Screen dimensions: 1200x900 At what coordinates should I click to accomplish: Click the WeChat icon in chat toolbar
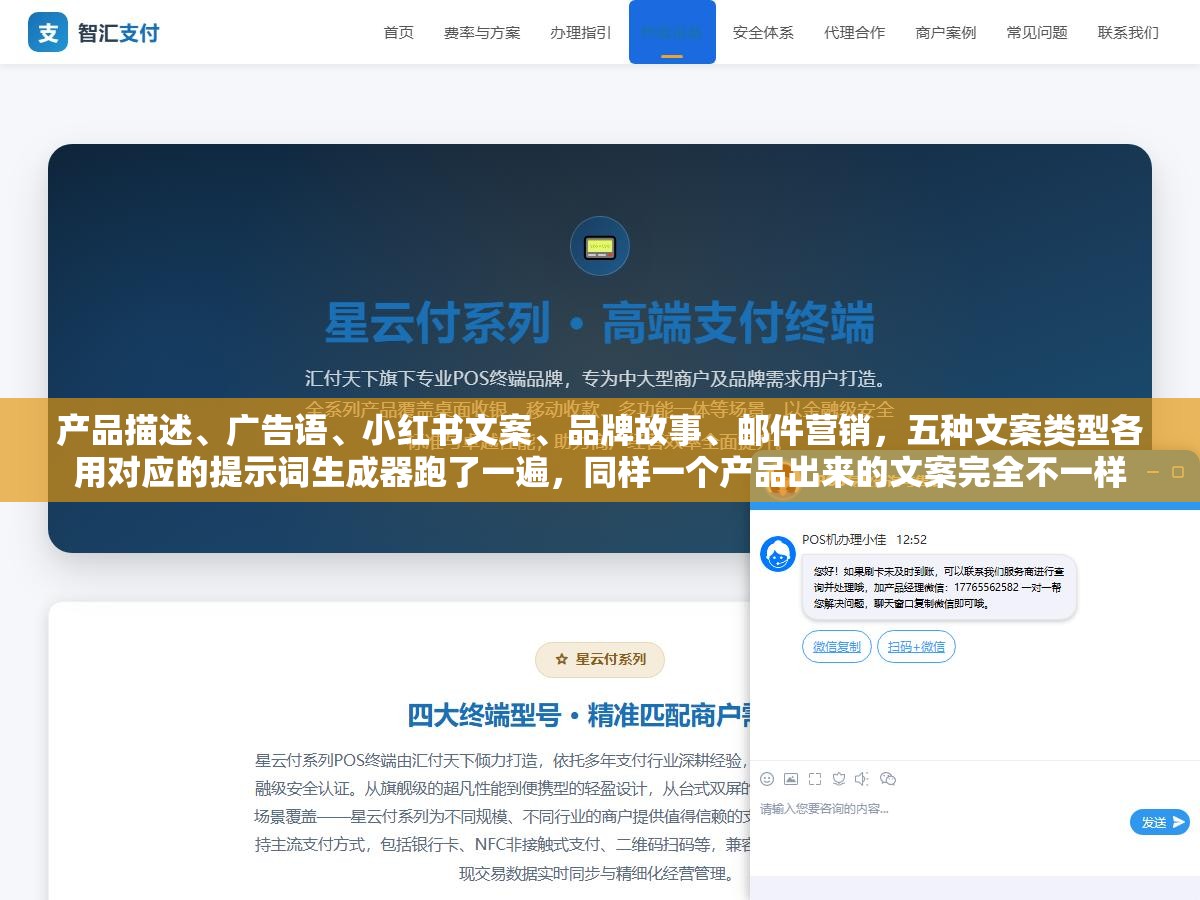888,779
